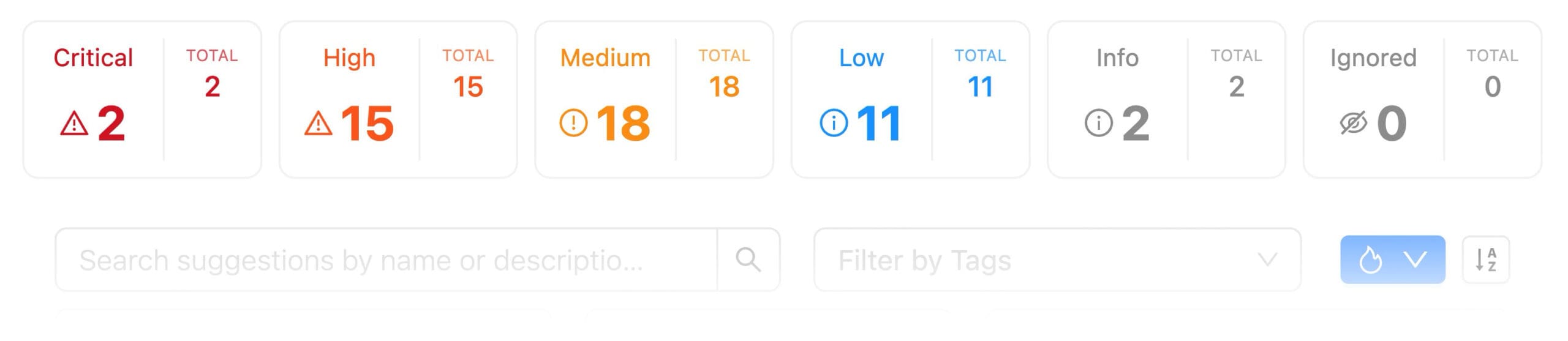Select the Medium severity card label
Viewport: 1568px width, 341px height.
tap(605, 58)
